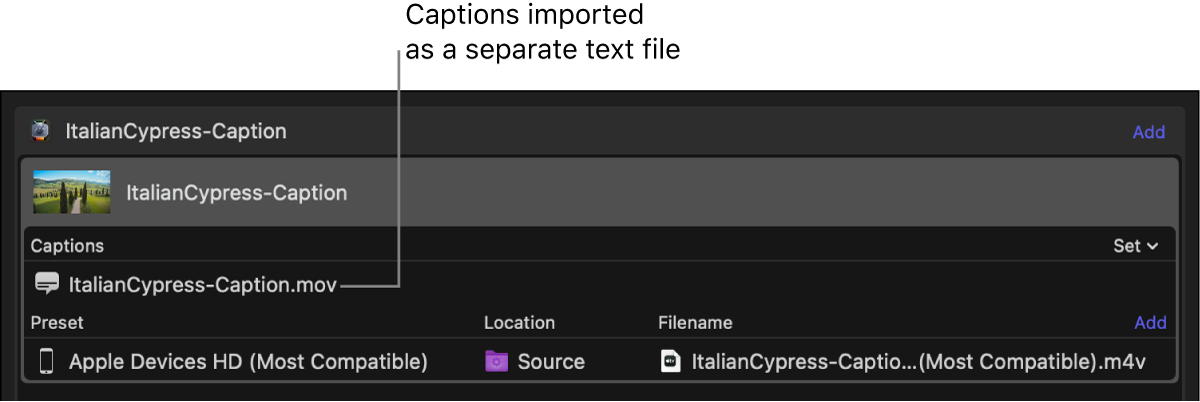Click the ItalianCypress-Caption batch title at top

pos(176,131)
